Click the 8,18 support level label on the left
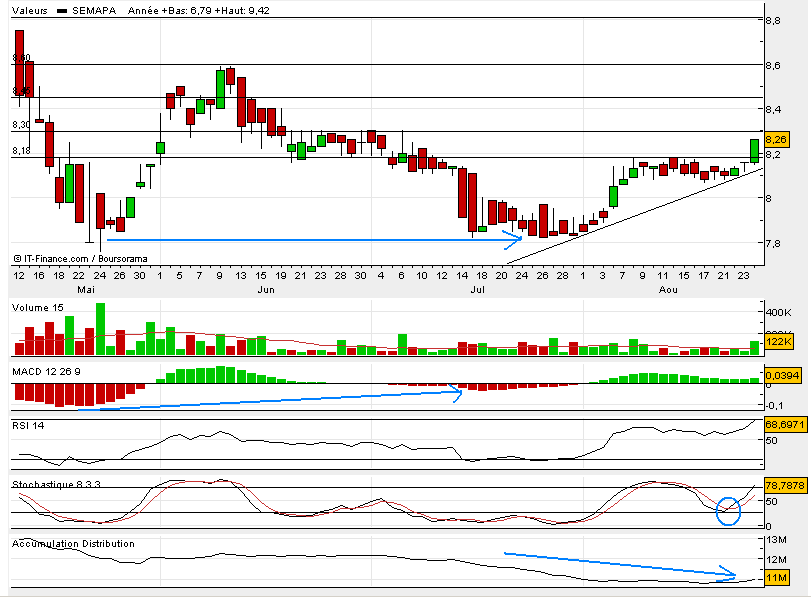This screenshot has width=811, height=597. 21,151
